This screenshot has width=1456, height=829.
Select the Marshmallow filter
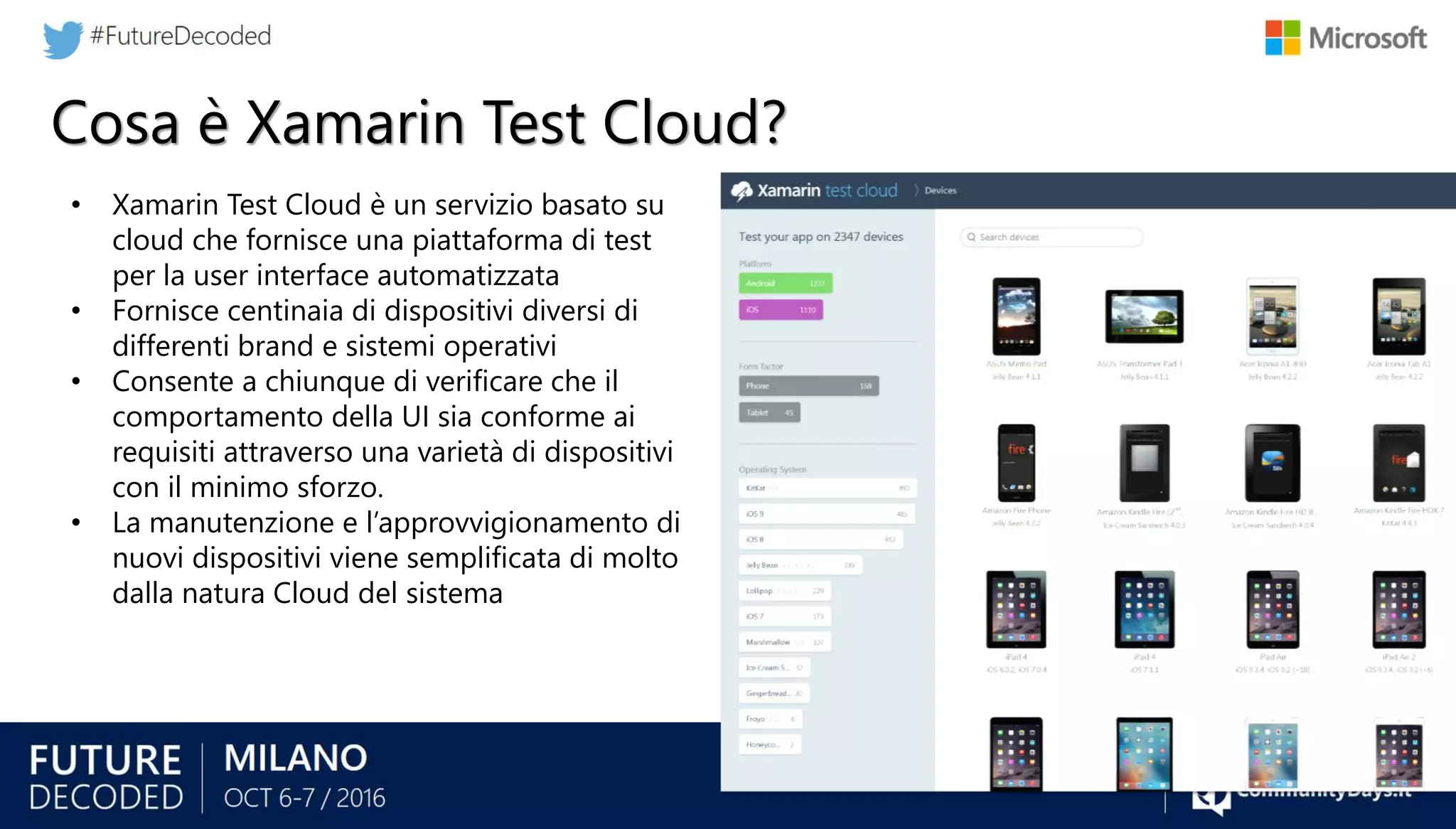point(785,642)
